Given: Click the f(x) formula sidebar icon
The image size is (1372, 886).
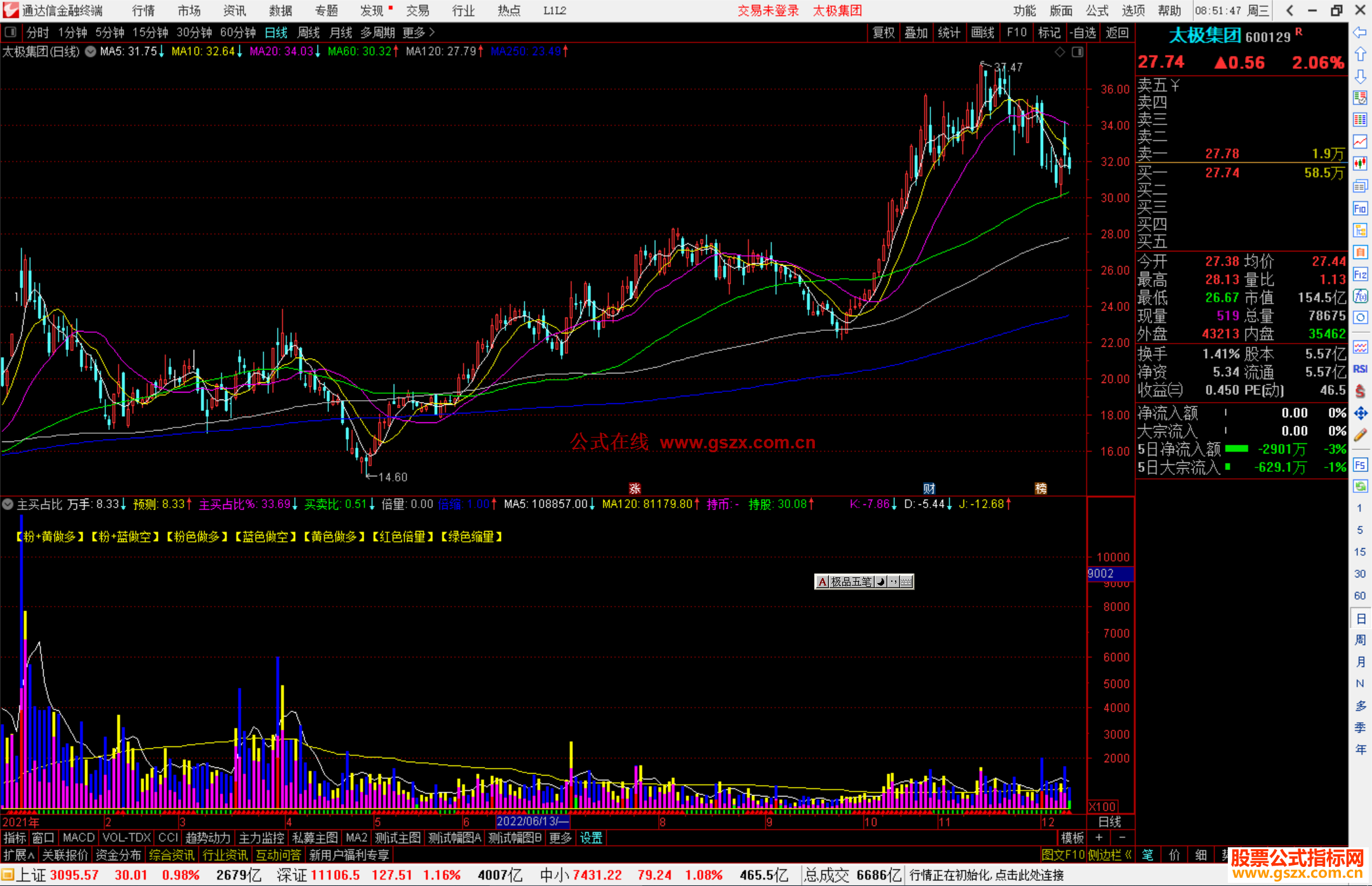Looking at the screenshot, I should pos(1360,296).
